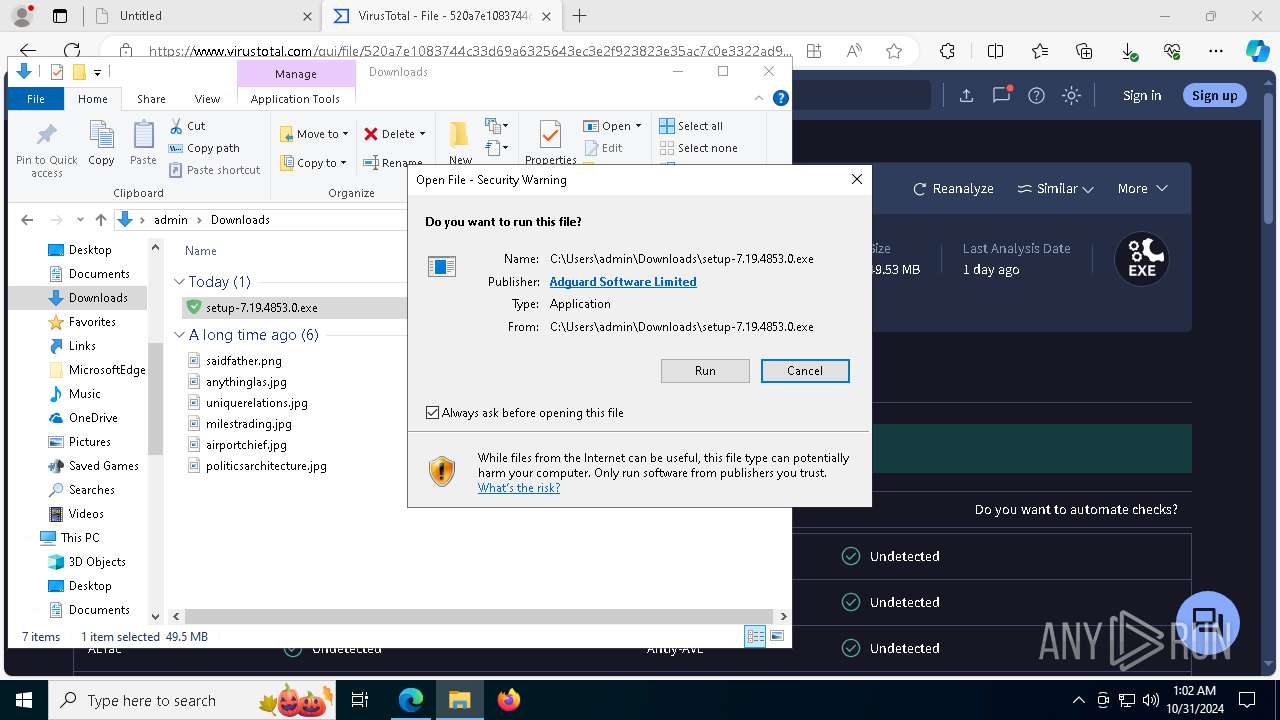The height and width of the screenshot is (720, 1280).
Task: Click the Manage contextual tab
Action: pos(296,74)
